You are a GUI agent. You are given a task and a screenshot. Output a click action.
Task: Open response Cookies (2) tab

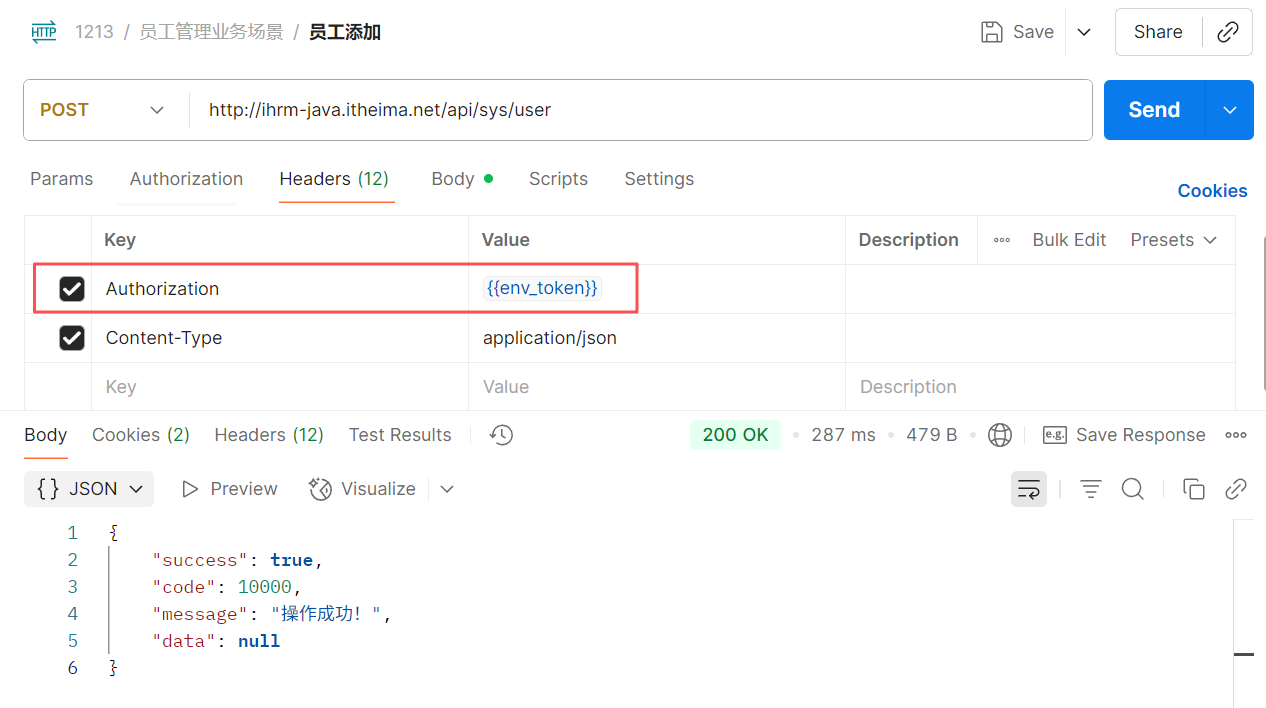[x=141, y=435]
